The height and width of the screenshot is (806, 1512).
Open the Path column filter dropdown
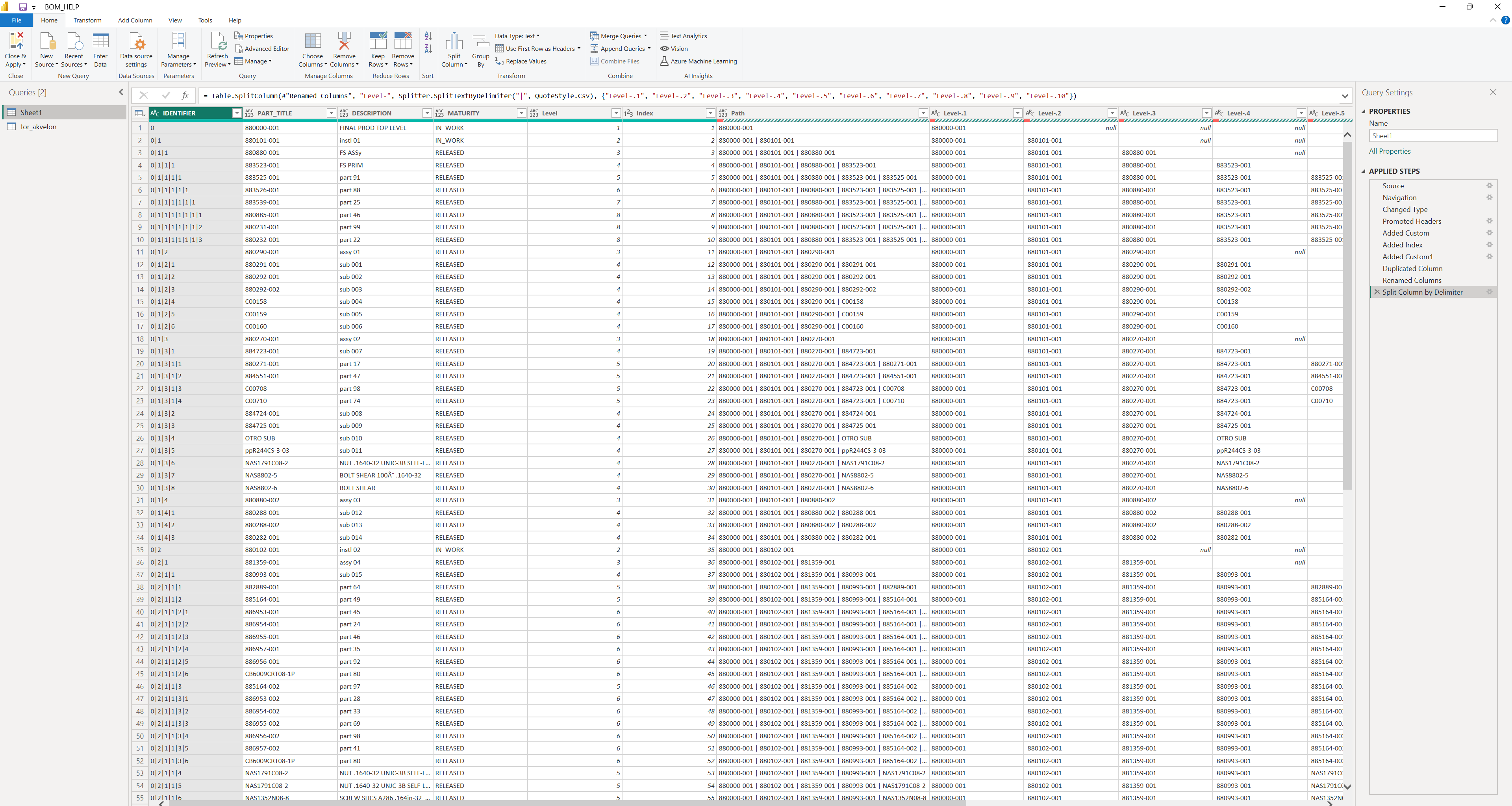click(x=923, y=113)
